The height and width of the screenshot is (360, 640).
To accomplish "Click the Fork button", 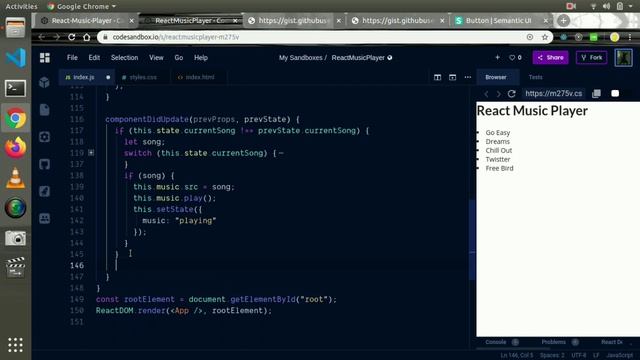I will pos(591,58).
